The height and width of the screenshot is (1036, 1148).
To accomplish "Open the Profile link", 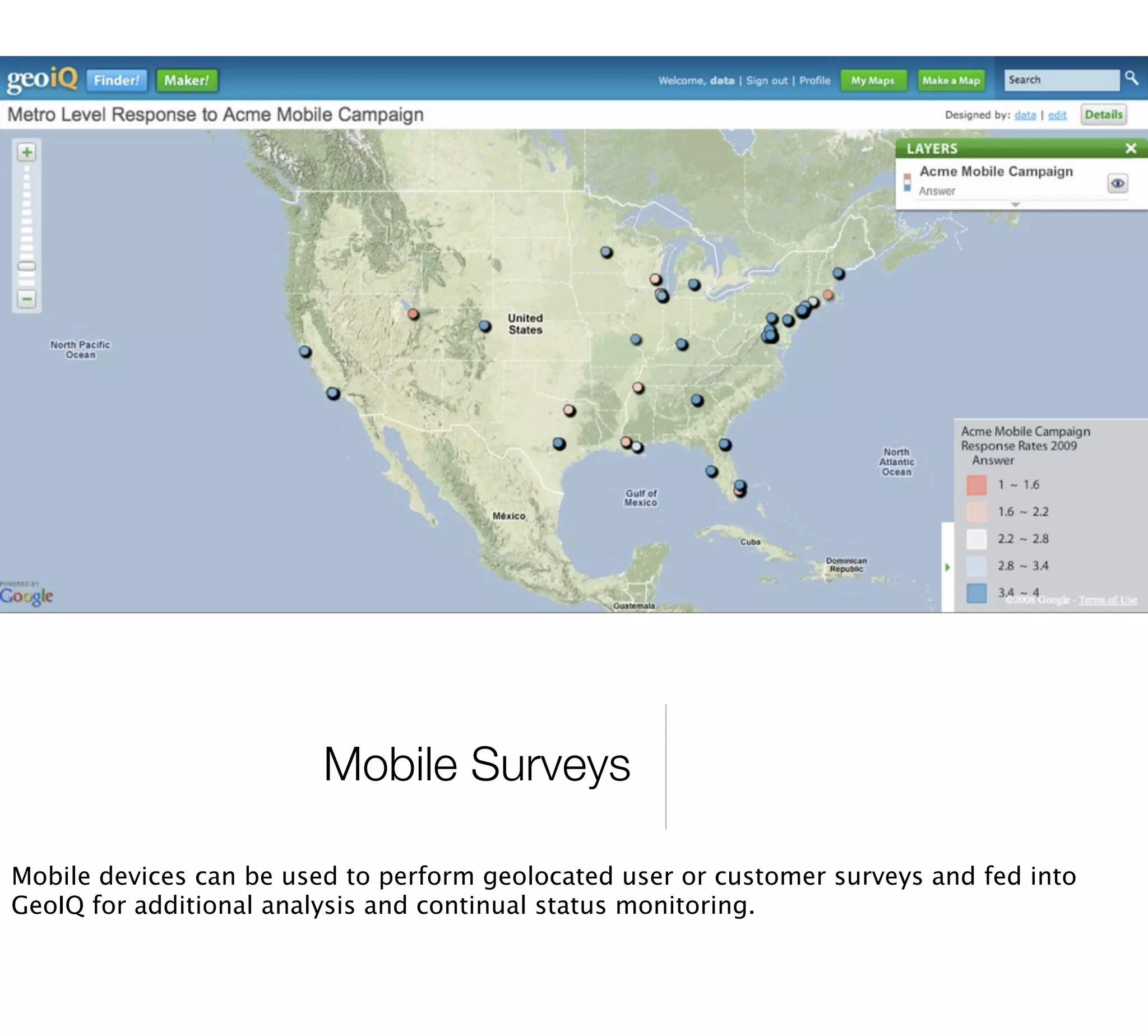I will [814, 80].
